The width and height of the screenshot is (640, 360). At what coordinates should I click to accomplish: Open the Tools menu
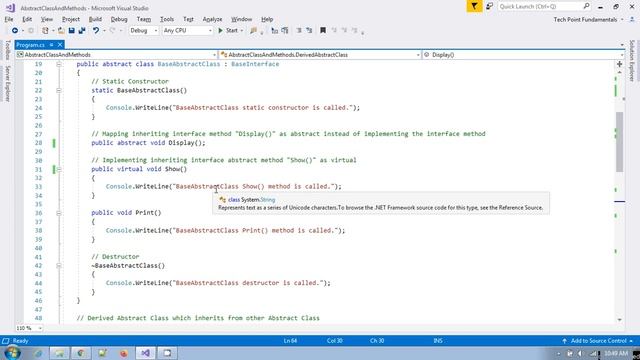(167, 19)
